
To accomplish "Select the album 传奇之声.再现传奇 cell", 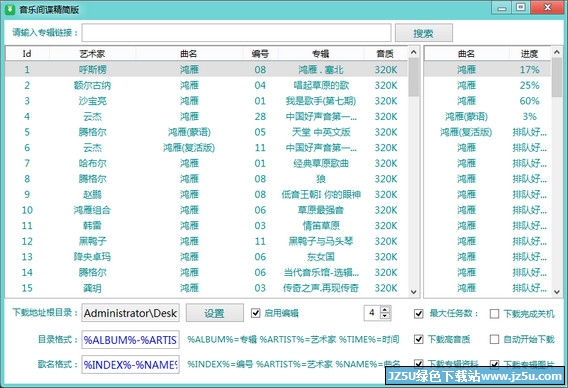I will (x=321, y=288).
